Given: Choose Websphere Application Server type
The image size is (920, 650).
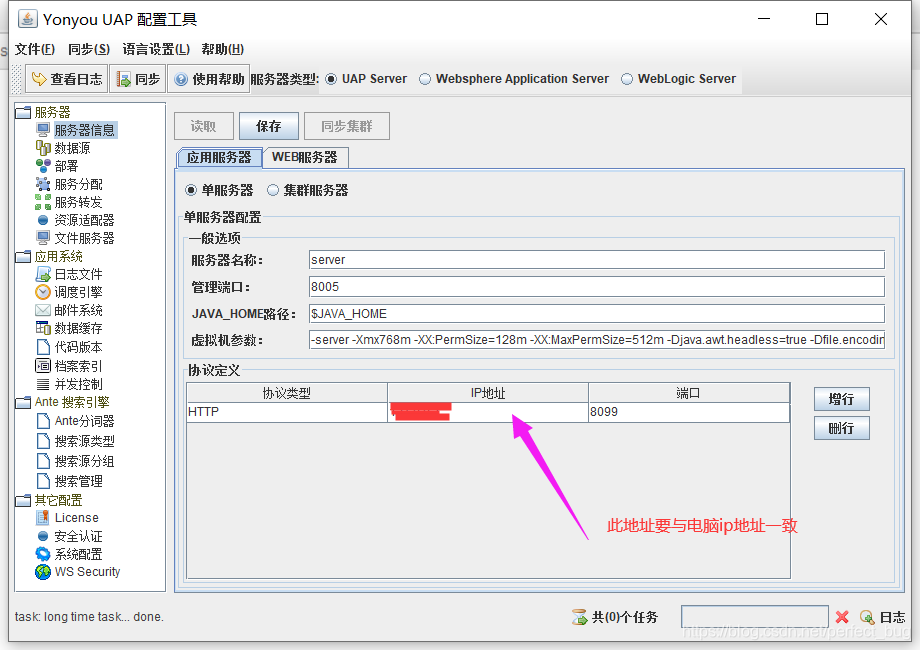Looking at the screenshot, I should coord(425,79).
